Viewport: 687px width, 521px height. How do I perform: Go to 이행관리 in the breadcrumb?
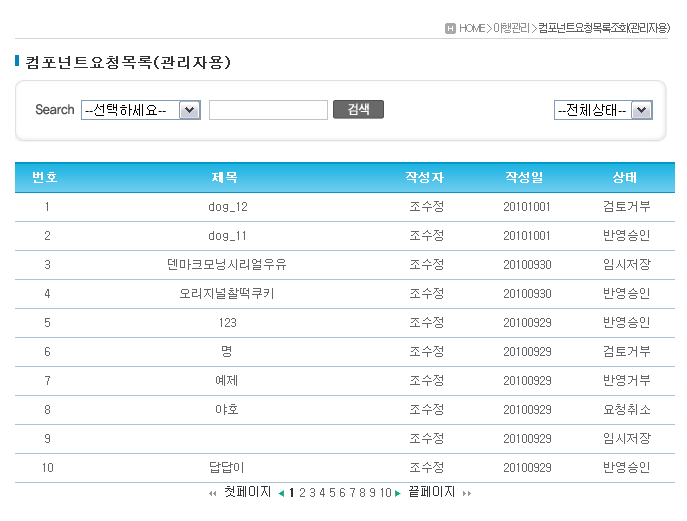511,28
